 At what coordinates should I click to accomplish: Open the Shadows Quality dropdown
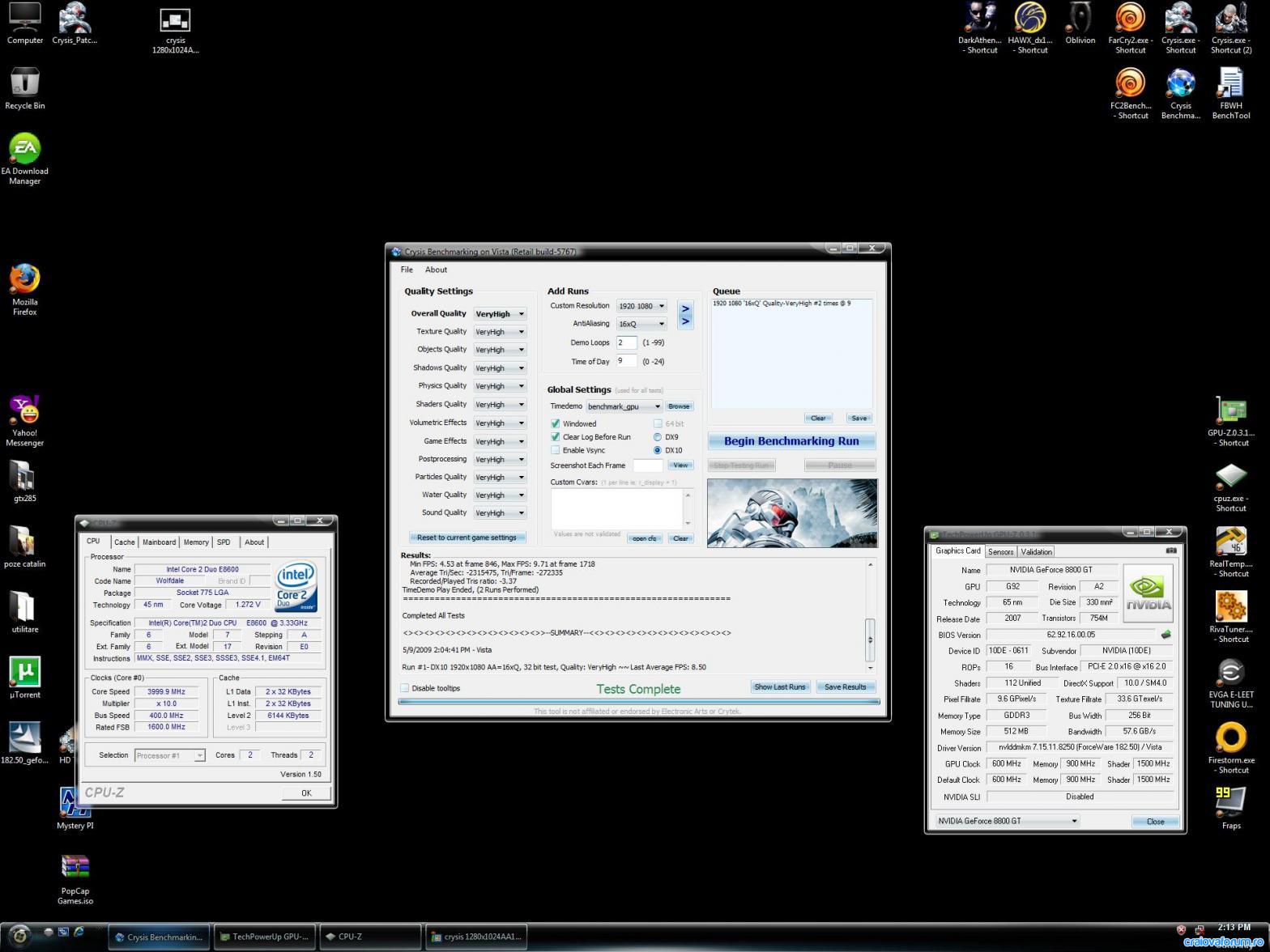500,368
